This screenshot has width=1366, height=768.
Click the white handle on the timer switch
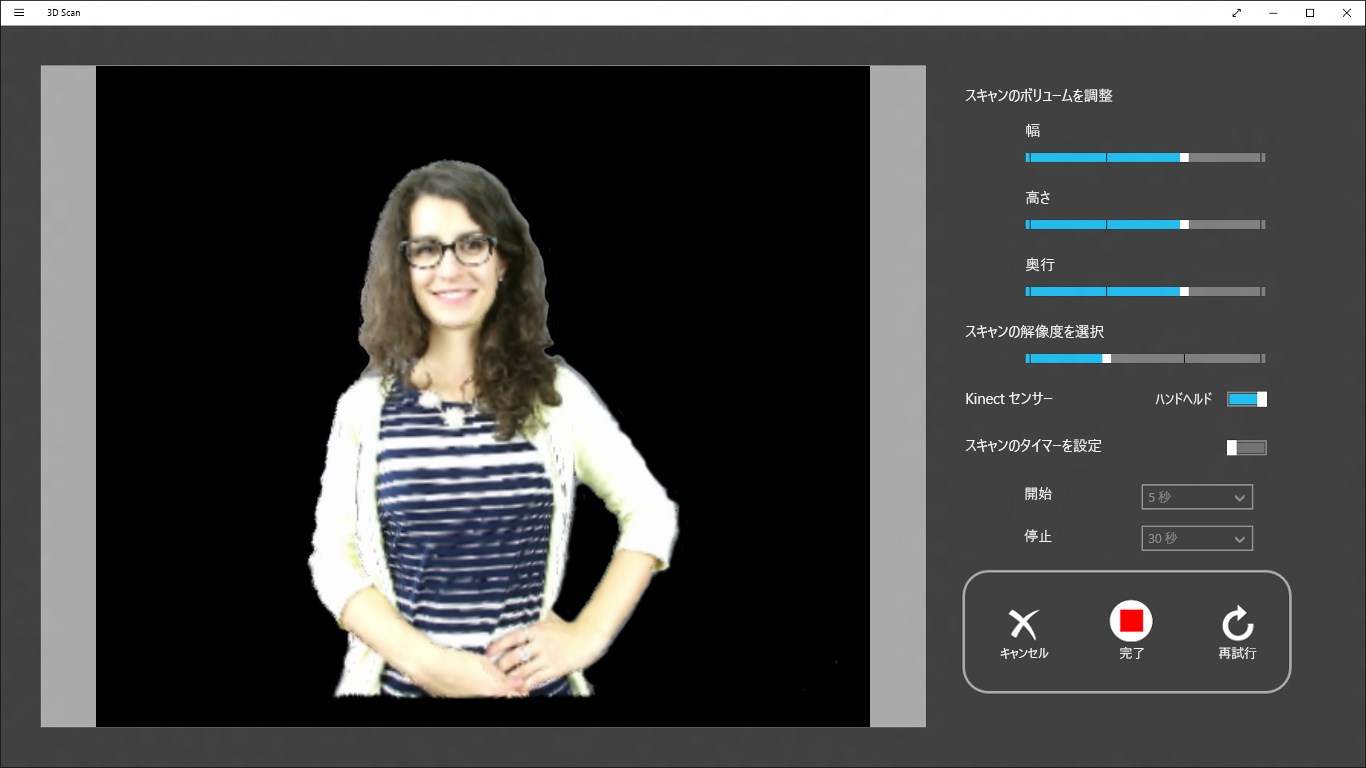pyautogui.click(x=1231, y=447)
